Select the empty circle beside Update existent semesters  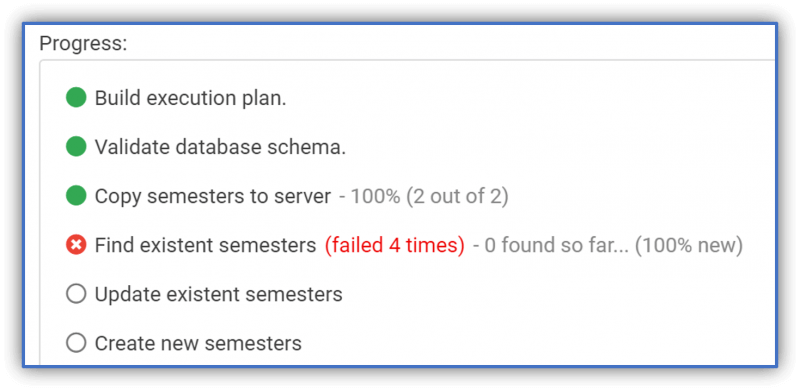76,295
